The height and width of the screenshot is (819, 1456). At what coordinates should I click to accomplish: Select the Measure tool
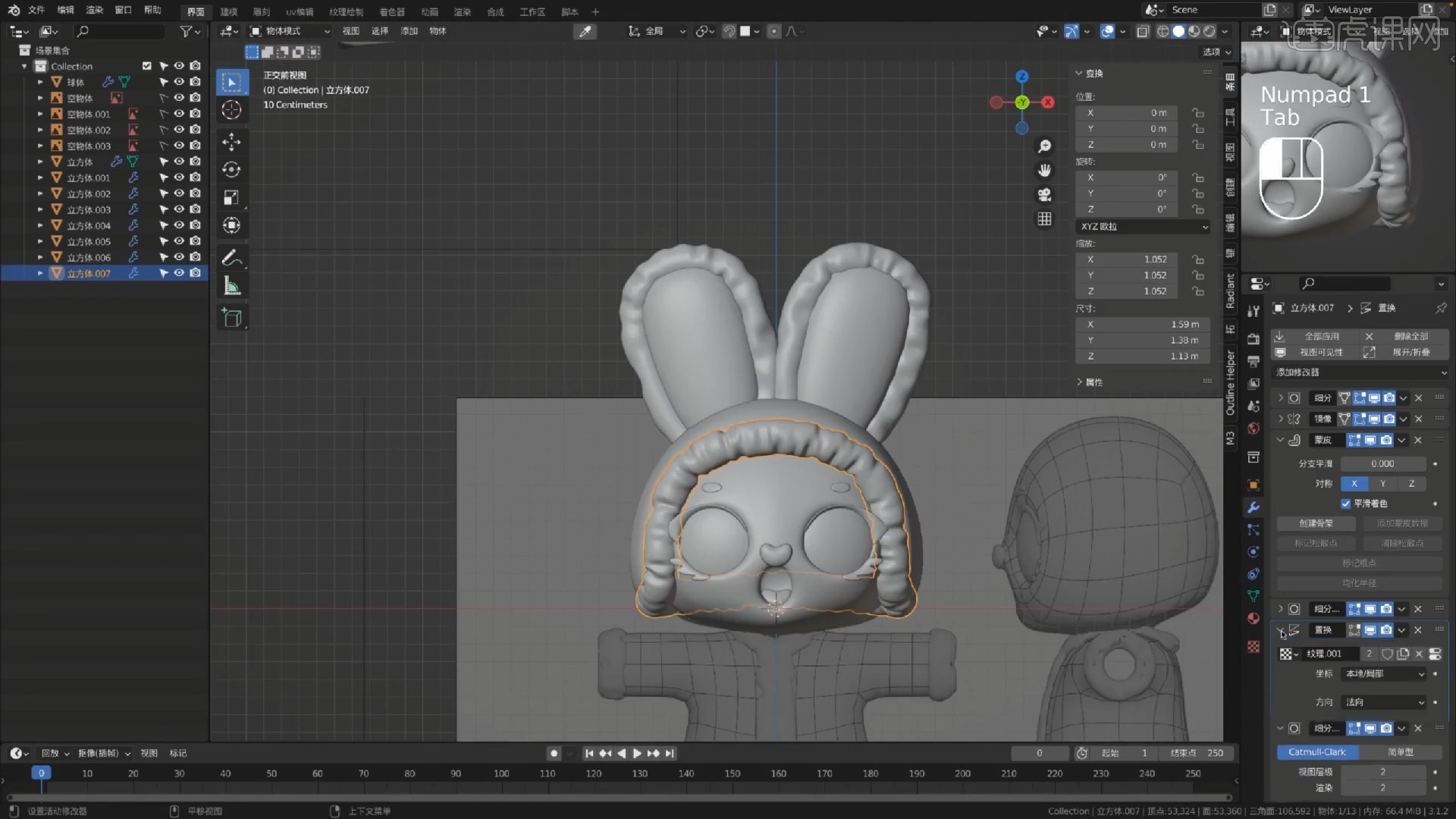point(231,286)
